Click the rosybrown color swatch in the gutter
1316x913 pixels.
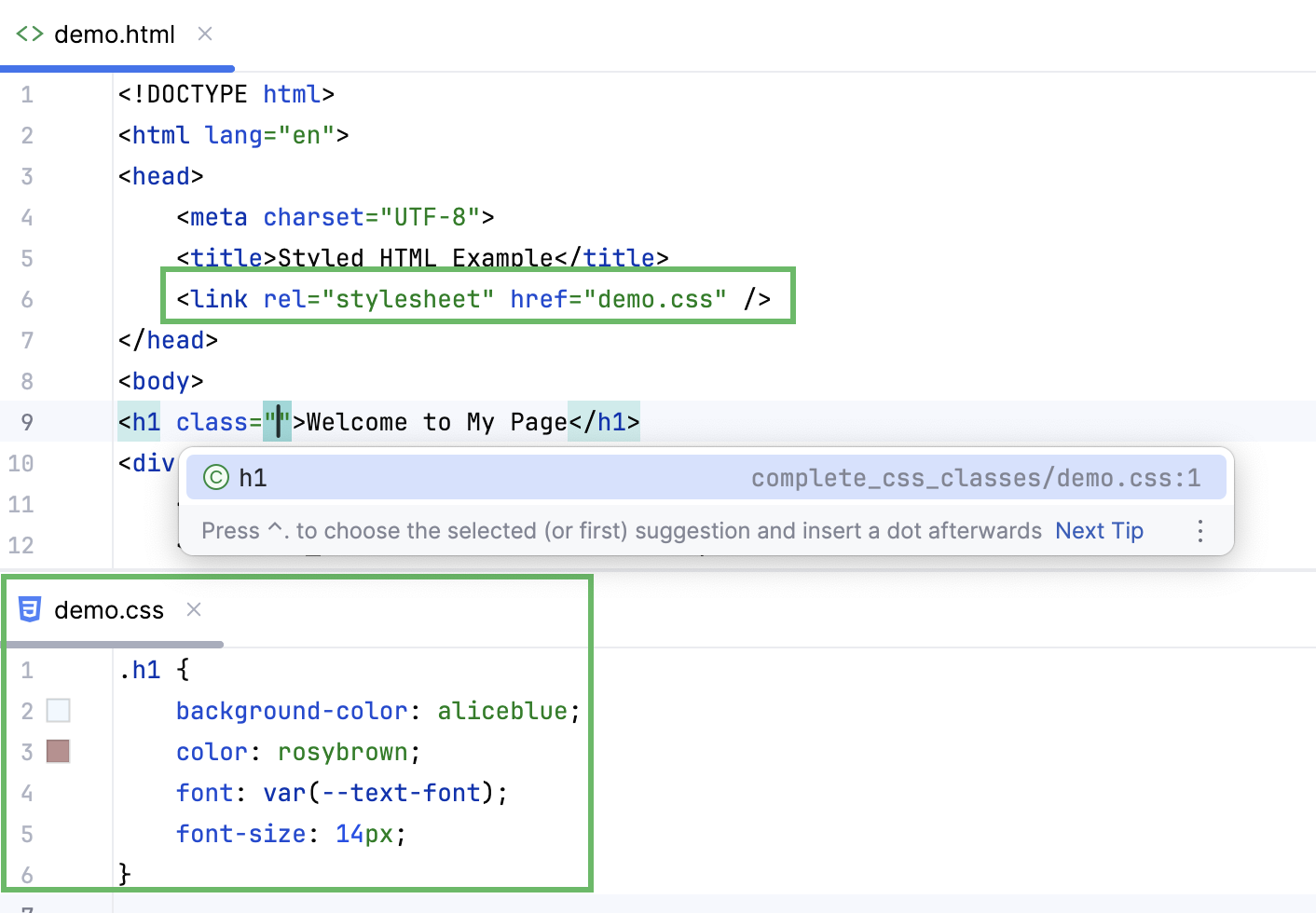pyautogui.click(x=58, y=751)
